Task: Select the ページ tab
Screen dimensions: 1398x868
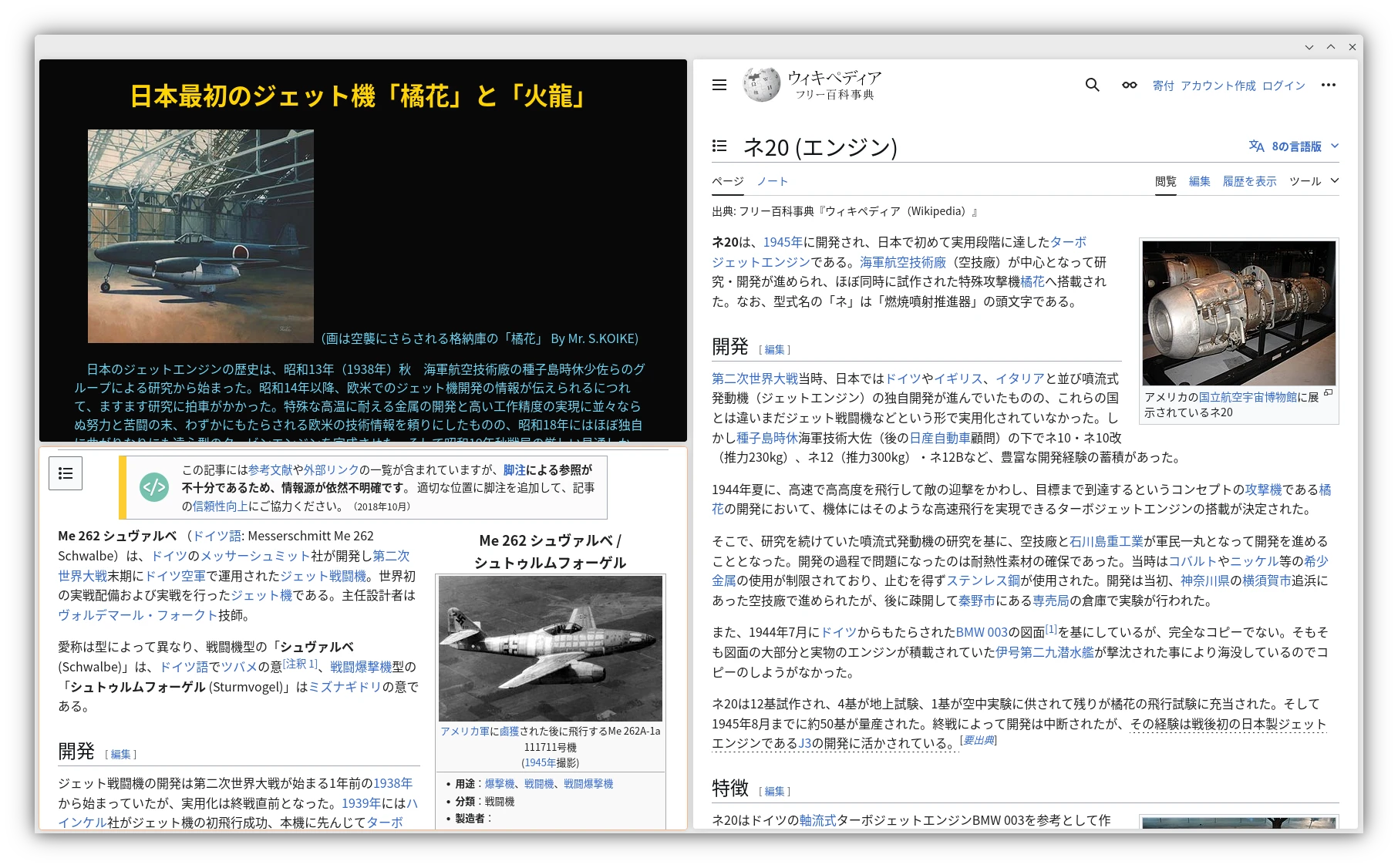Action: (727, 181)
